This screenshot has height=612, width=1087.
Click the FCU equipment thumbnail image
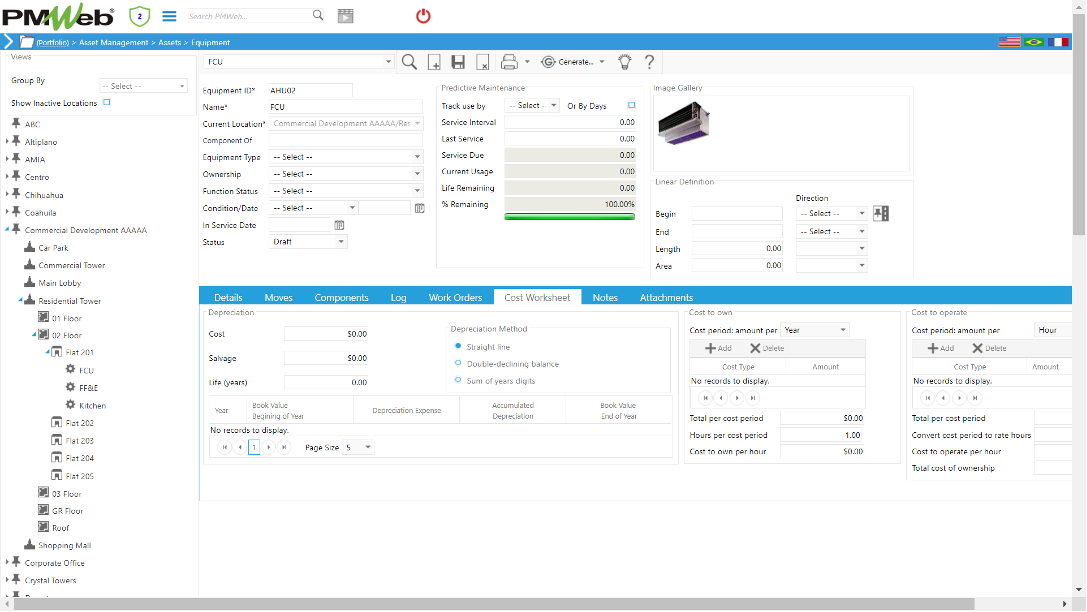(x=684, y=123)
